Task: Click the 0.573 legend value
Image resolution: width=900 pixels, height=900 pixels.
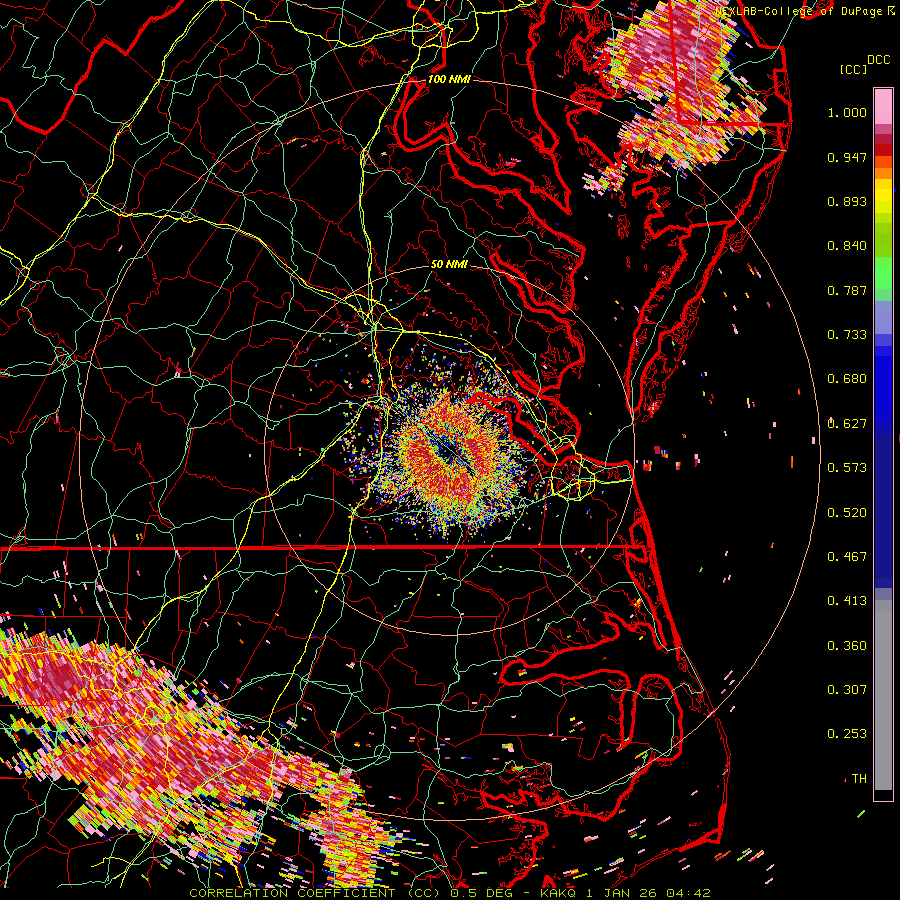Action: coord(847,468)
